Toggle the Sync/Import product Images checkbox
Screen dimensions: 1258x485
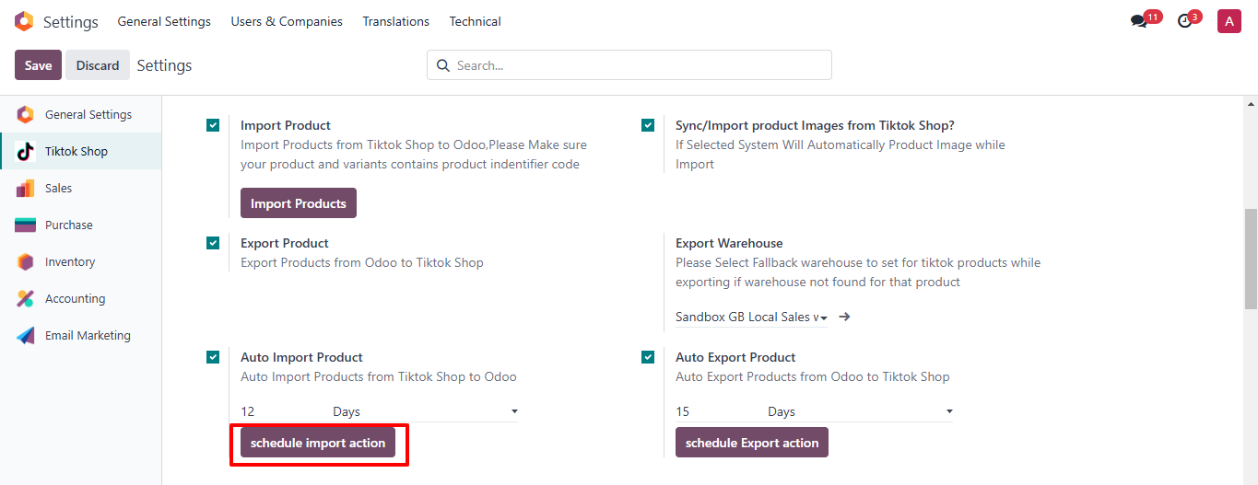[x=648, y=126]
